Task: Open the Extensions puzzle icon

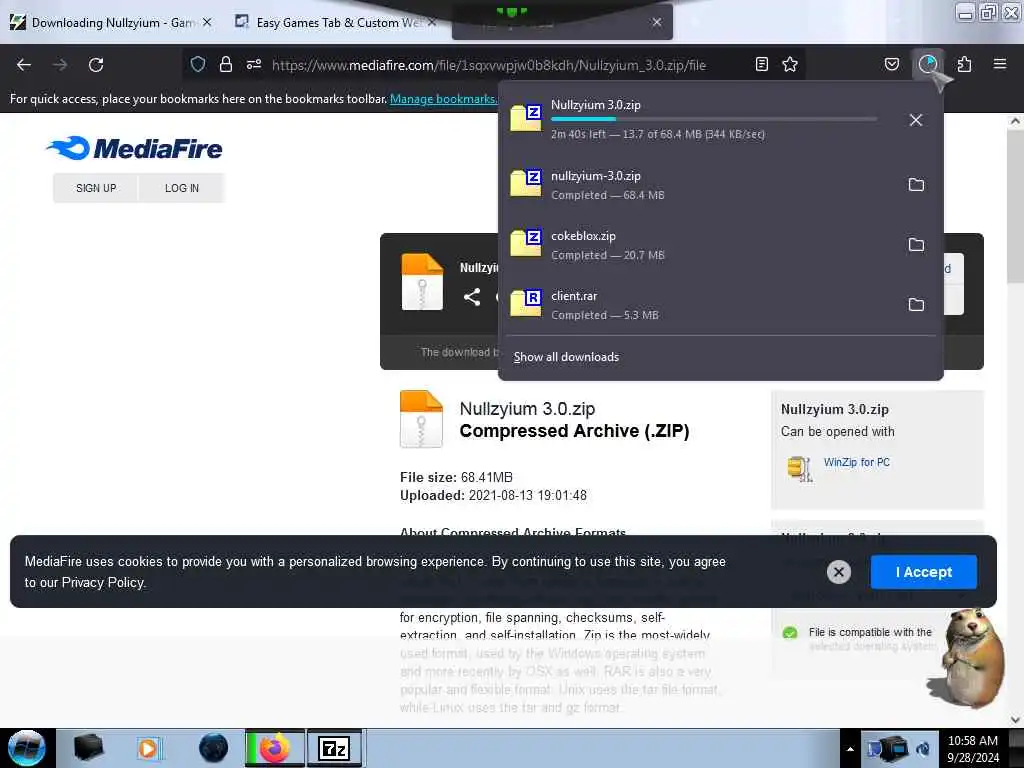Action: 964,64
